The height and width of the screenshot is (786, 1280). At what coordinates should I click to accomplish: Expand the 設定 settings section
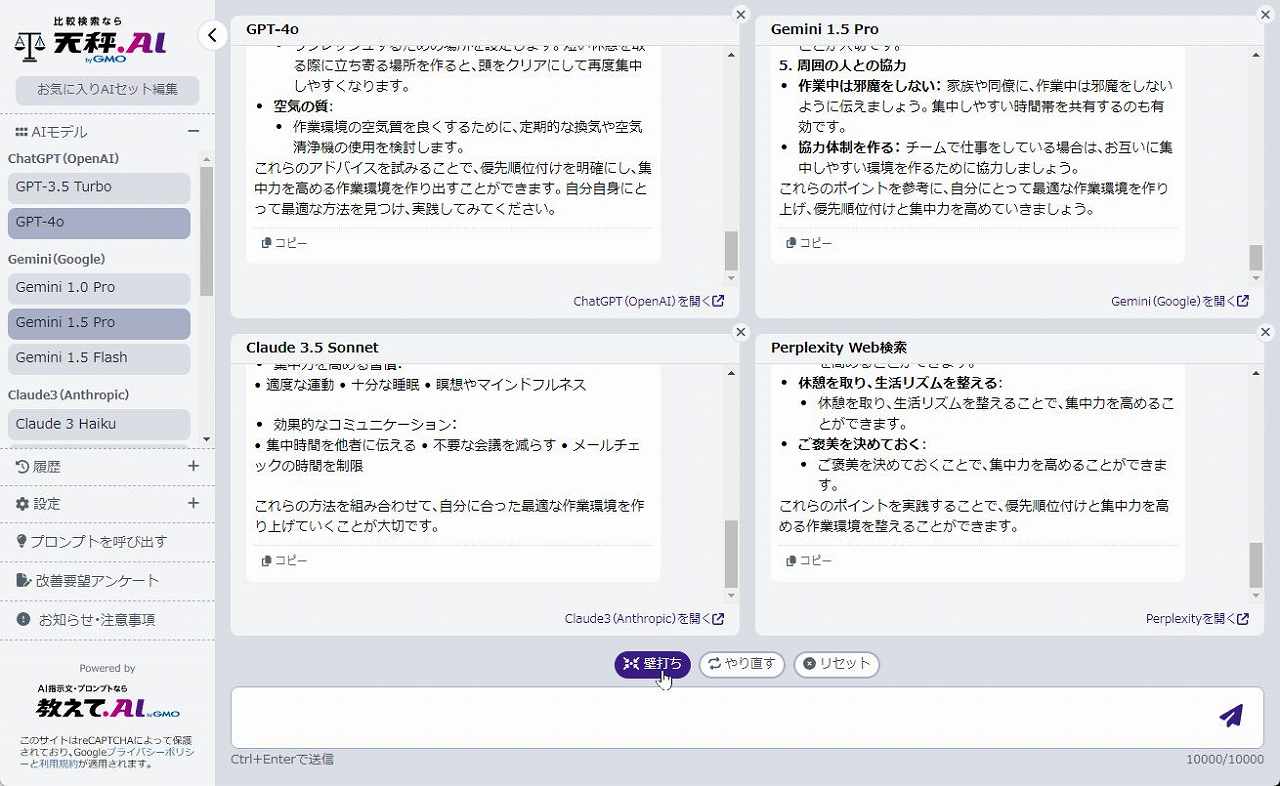click(193, 503)
